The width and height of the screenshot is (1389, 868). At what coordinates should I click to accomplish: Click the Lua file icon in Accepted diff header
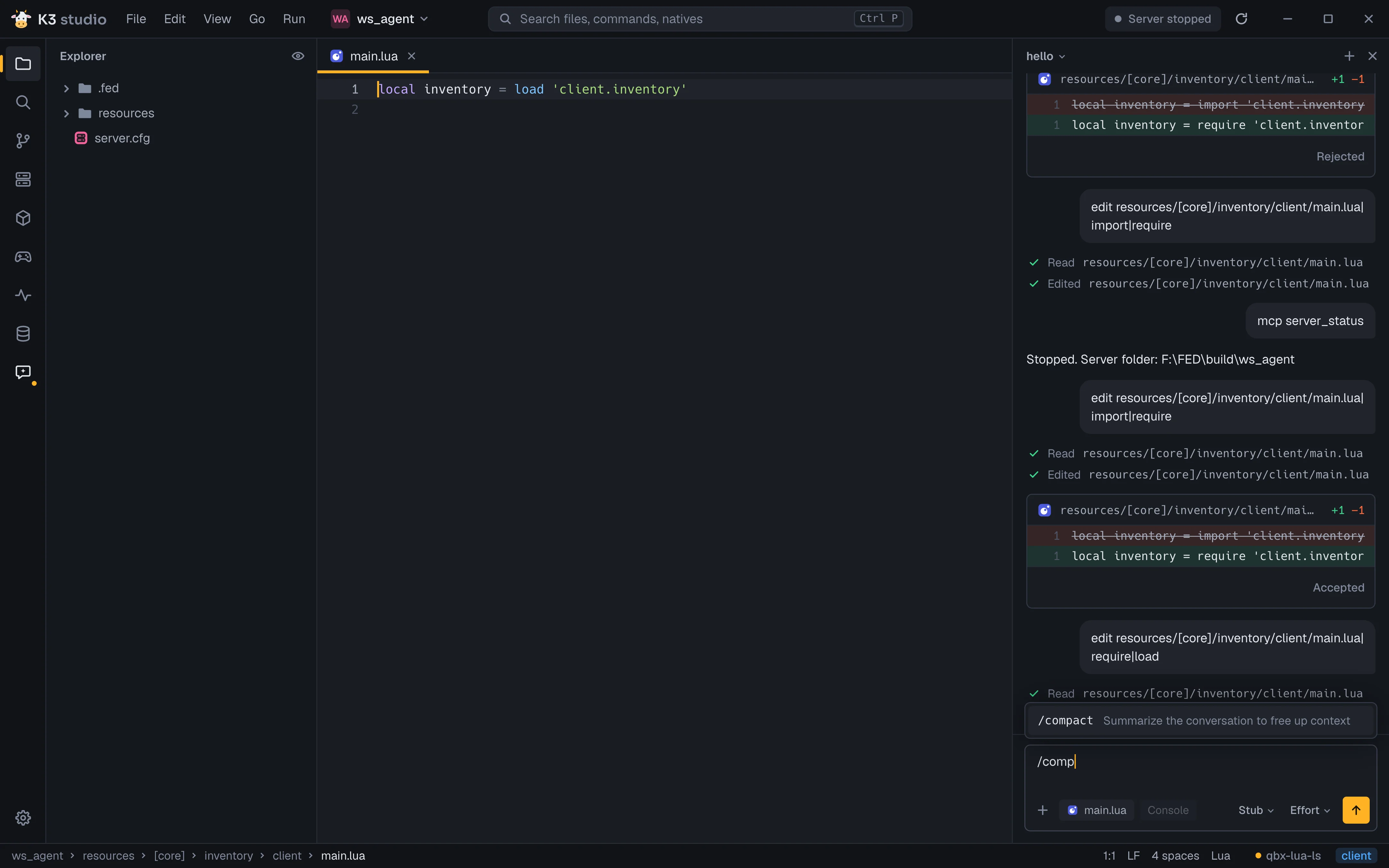click(x=1045, y=511)
